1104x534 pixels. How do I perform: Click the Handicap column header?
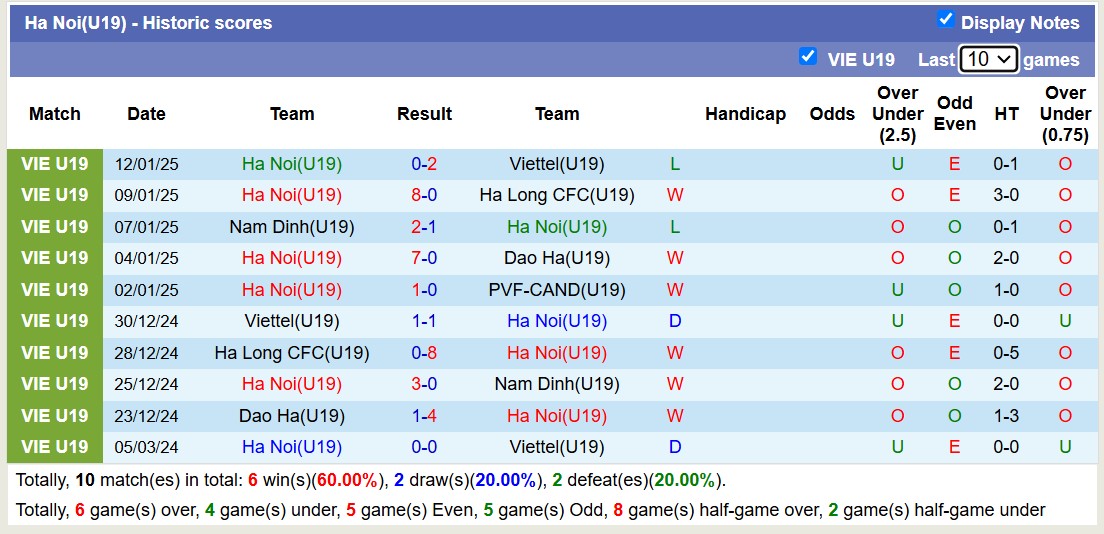click(x=745, y=114)
